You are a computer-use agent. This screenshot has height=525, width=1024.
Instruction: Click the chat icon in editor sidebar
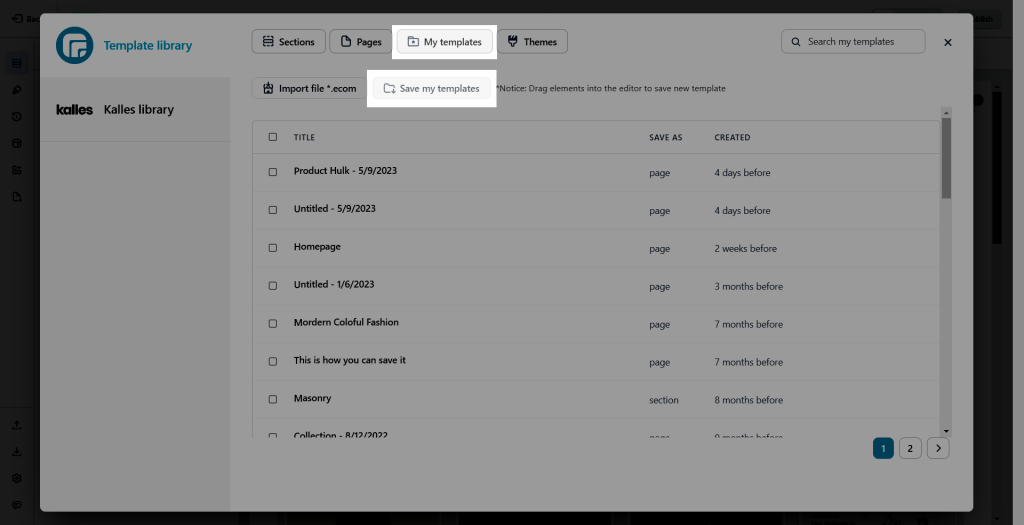(17, 505)
